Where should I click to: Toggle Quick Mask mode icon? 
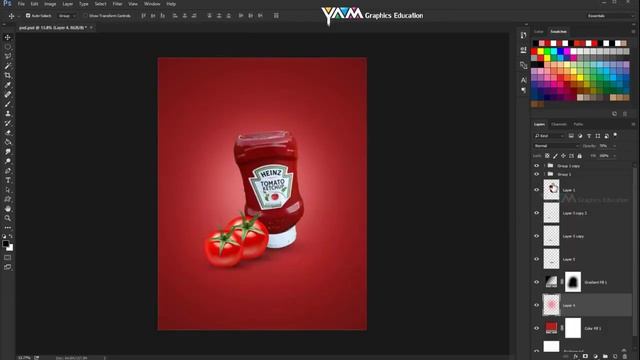click(8, 258)
